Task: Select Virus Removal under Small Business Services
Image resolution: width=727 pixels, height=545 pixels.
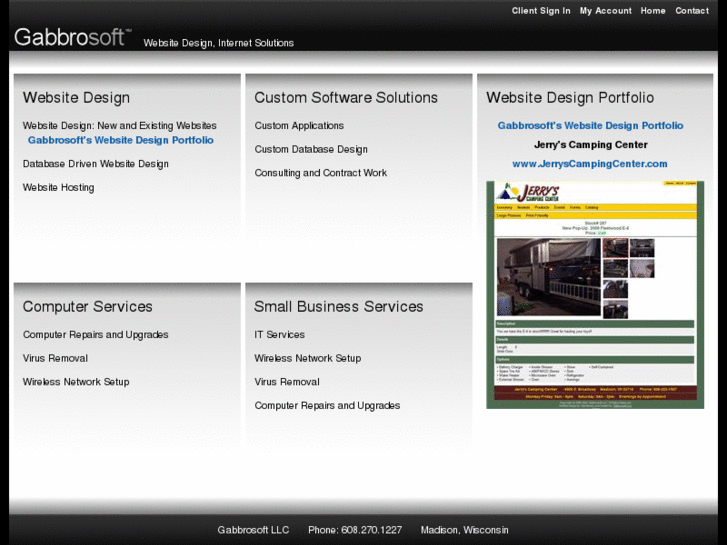Action: [287, 382]
